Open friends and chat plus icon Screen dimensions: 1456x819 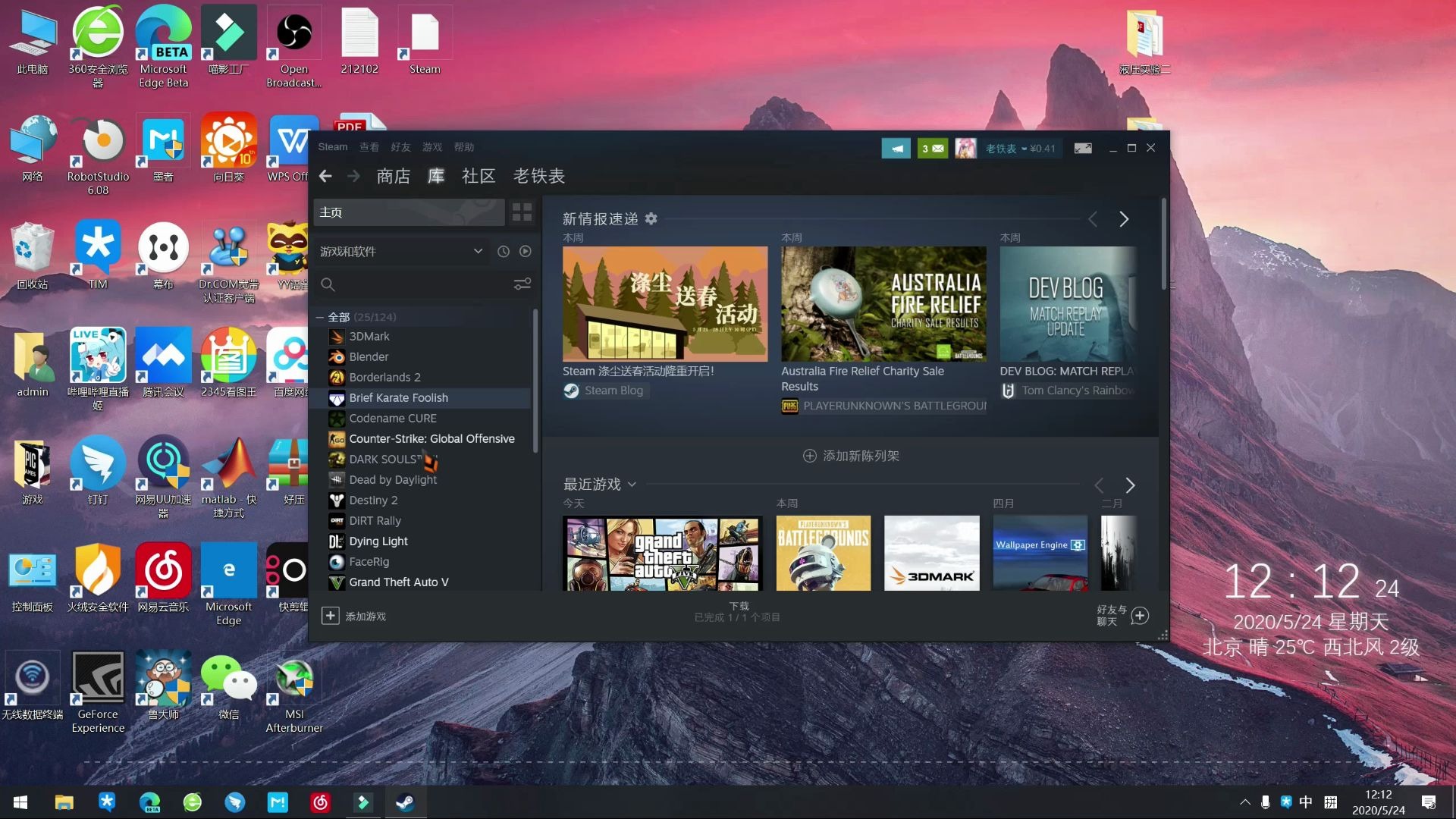tap(1139, 616)
